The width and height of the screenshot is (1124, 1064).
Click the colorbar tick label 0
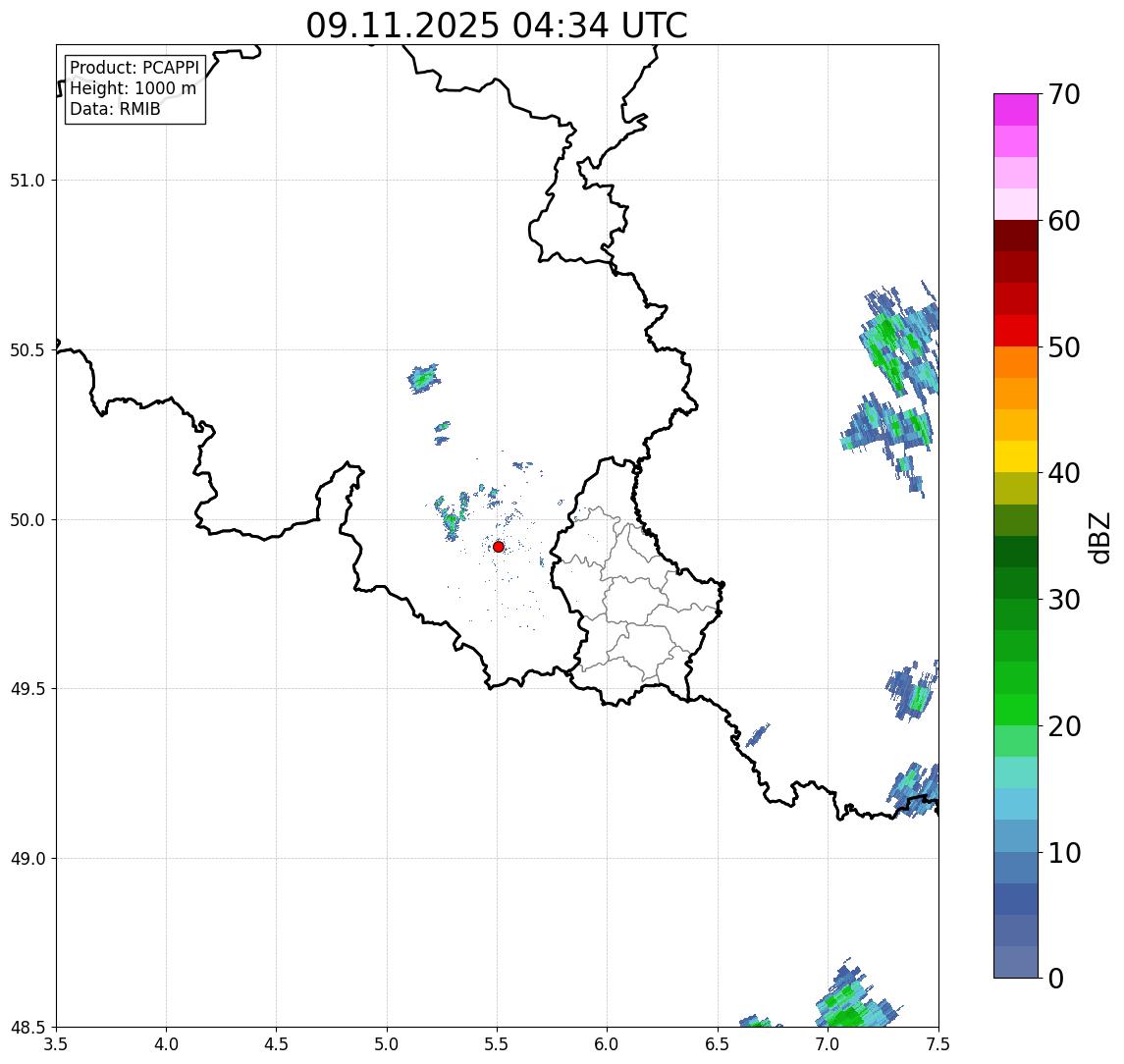tap(1056, 978)
